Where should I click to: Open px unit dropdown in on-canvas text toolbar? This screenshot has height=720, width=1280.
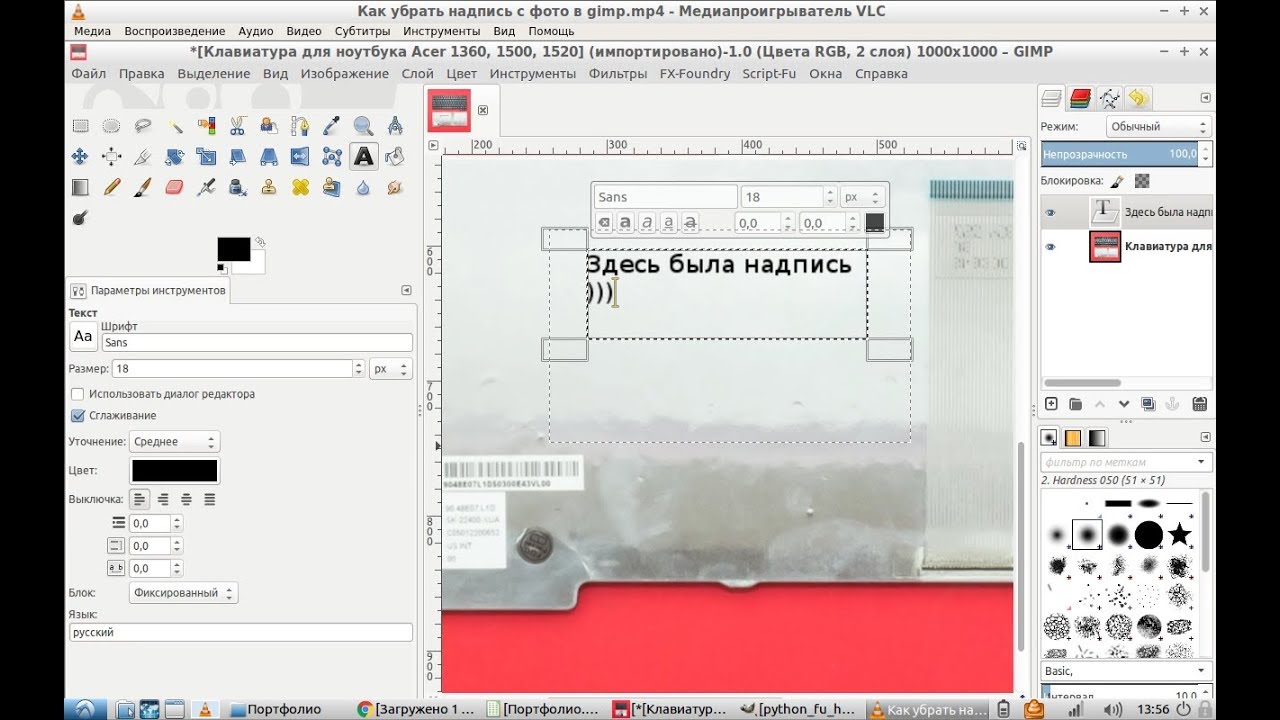863,197
